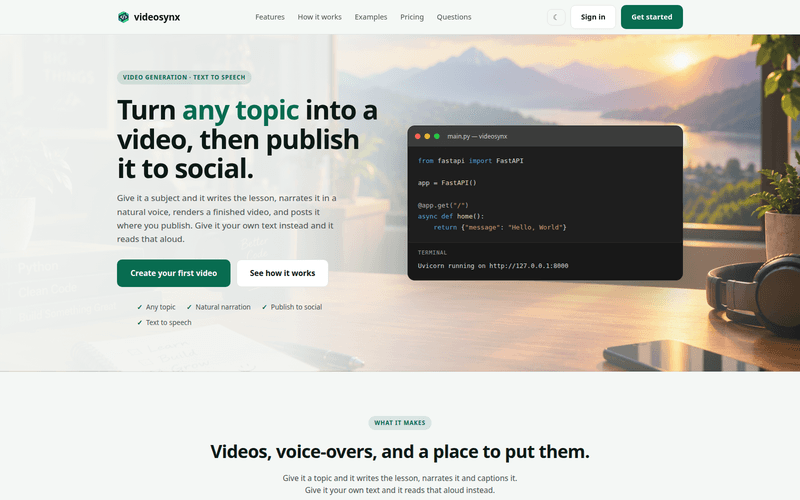Click the Get started button
The image size is (800, 500).
652,17
